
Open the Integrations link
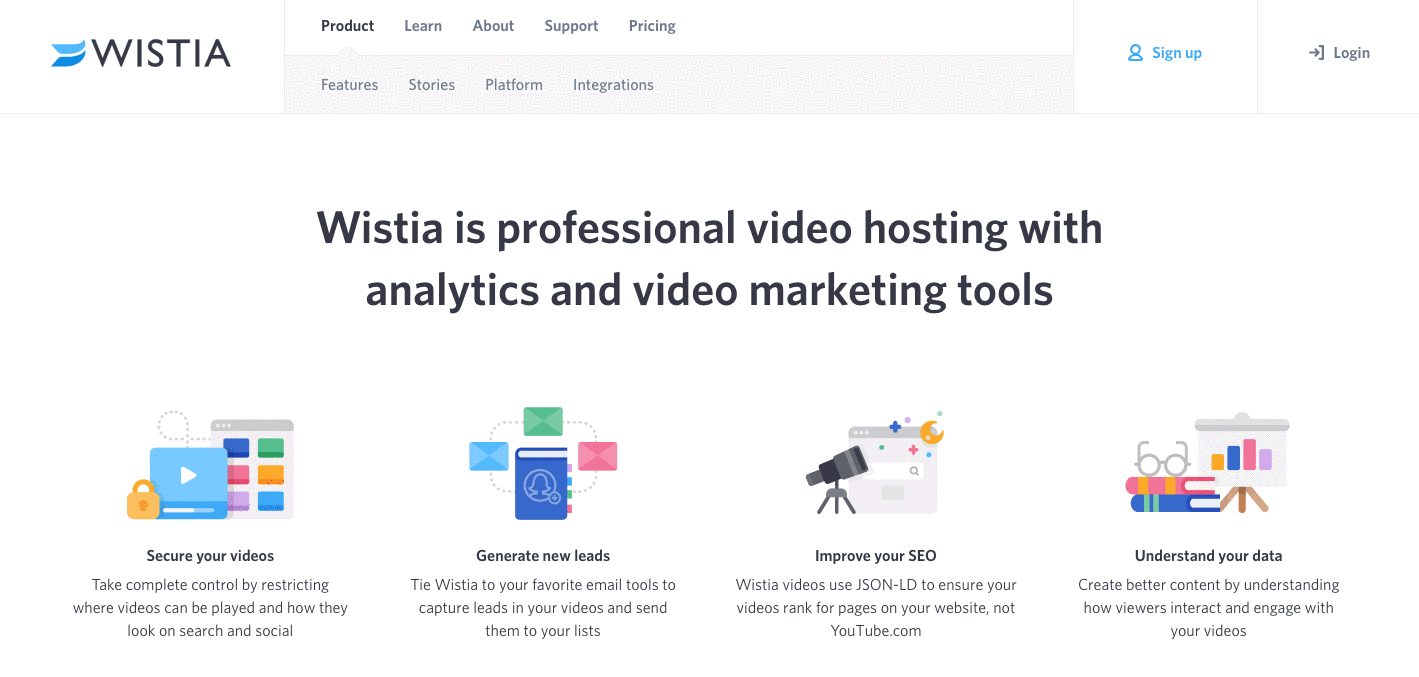(x=613, y=84)
